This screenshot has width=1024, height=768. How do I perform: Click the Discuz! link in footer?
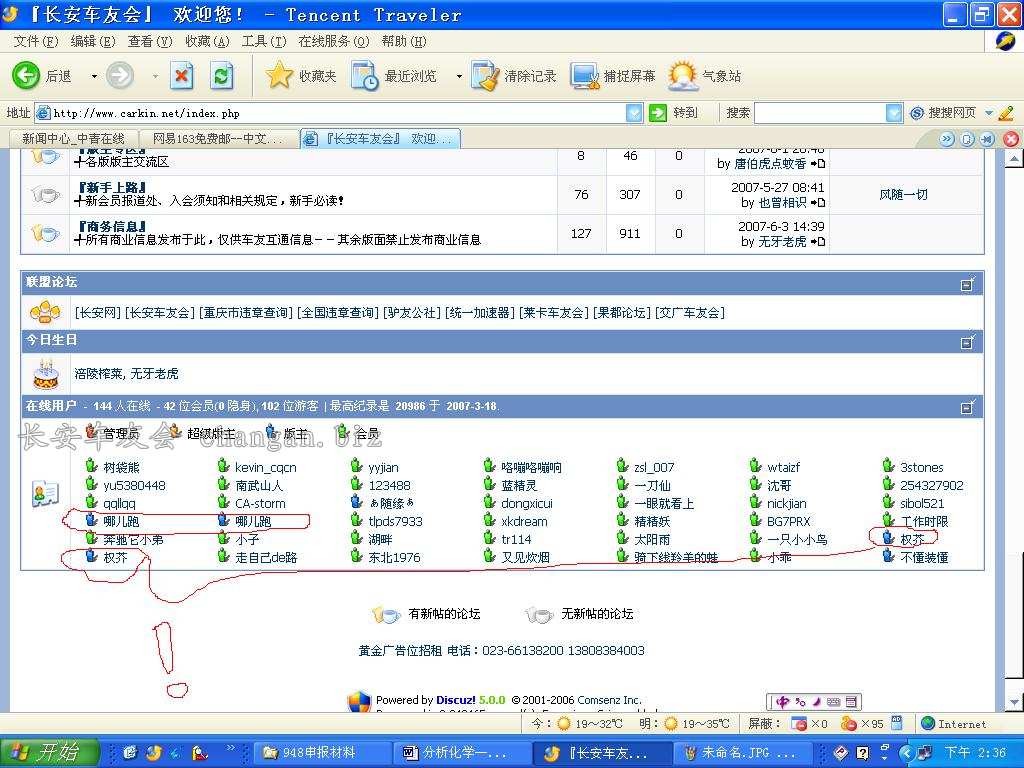tap(456, 699)
